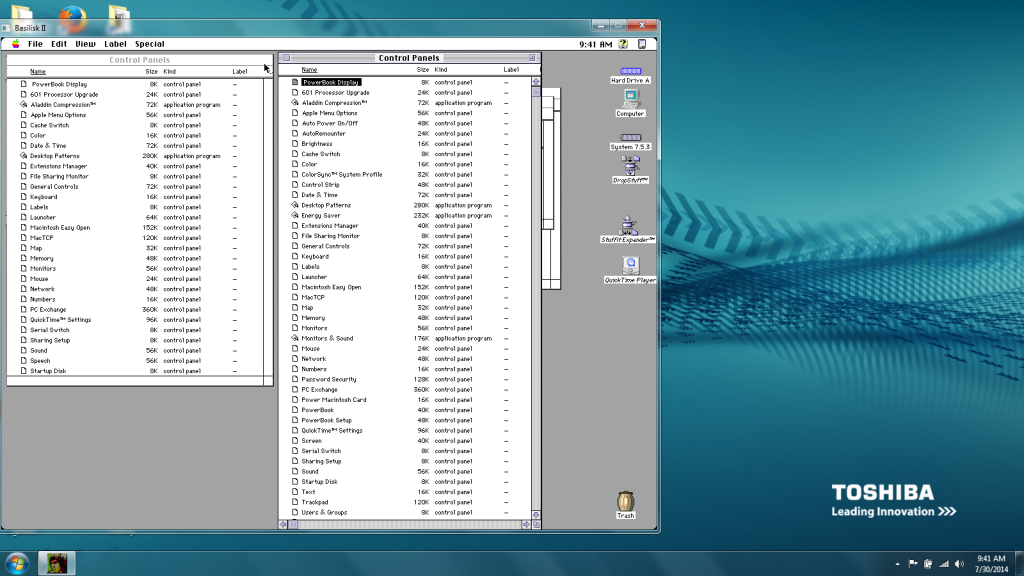
Task: Click the zoom box of front Control Panels window
Action: click(x=532, y=57)
